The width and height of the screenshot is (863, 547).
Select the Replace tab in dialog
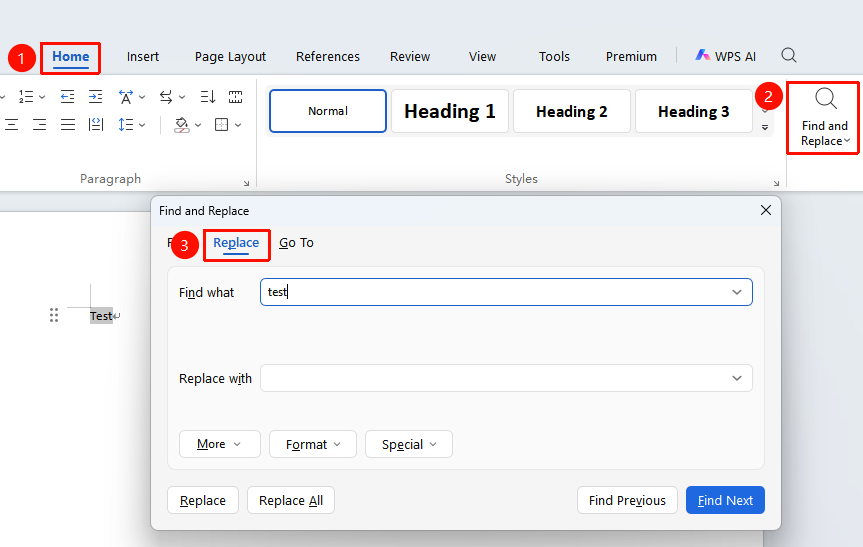point(236,244)
